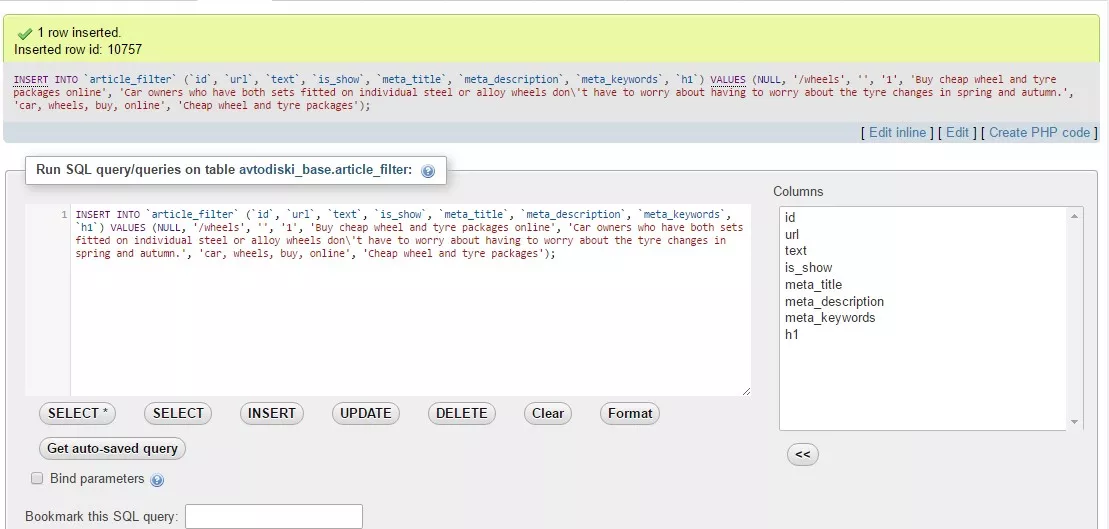Image resolution: width=1109 pixels, height=529 pixels.
Task: Open the Bind parameters help icon
Action: coord(157,480)
